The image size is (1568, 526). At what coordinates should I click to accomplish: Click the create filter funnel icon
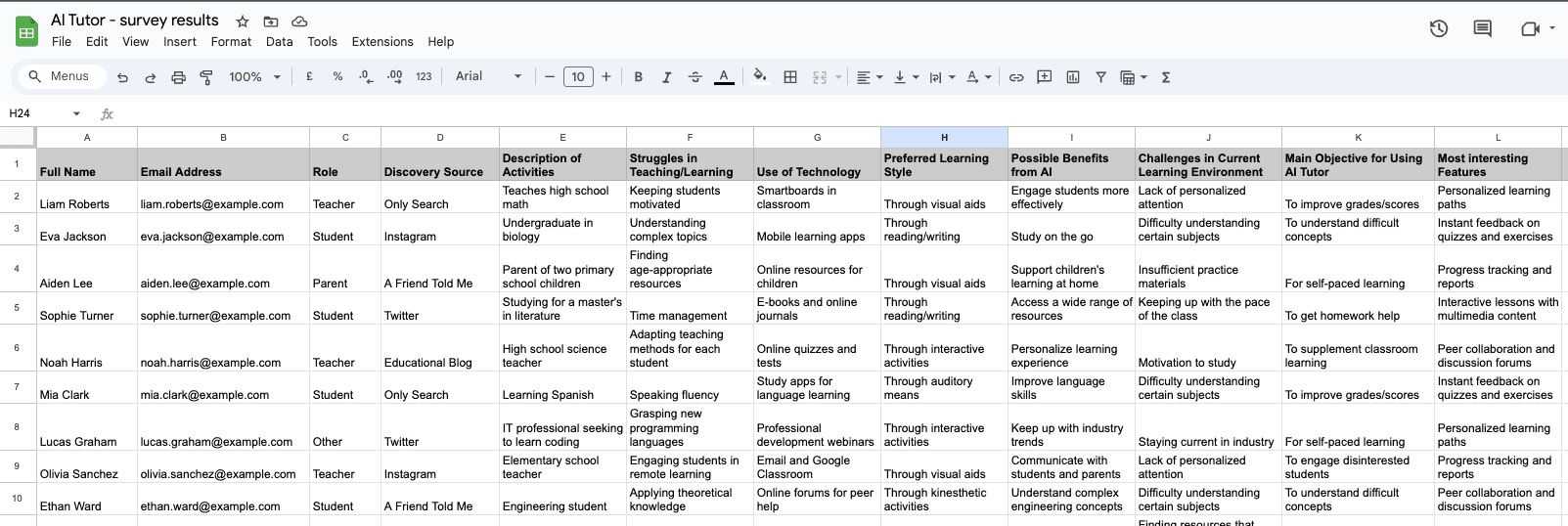1100,77
